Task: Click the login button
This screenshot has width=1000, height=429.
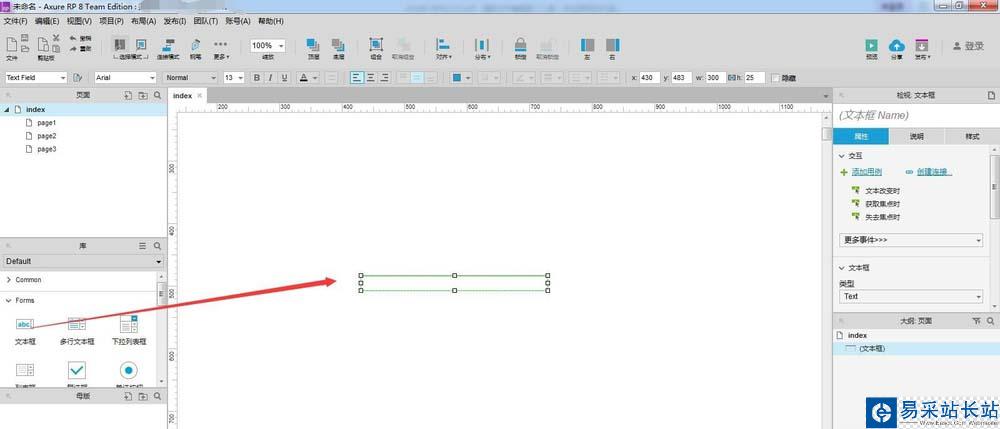Action: 968,46
